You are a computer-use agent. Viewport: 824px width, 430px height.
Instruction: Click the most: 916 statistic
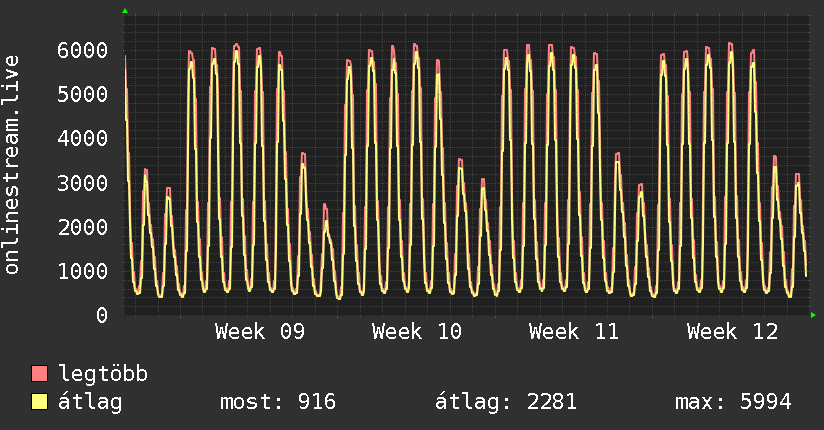[x=277, y=402]
